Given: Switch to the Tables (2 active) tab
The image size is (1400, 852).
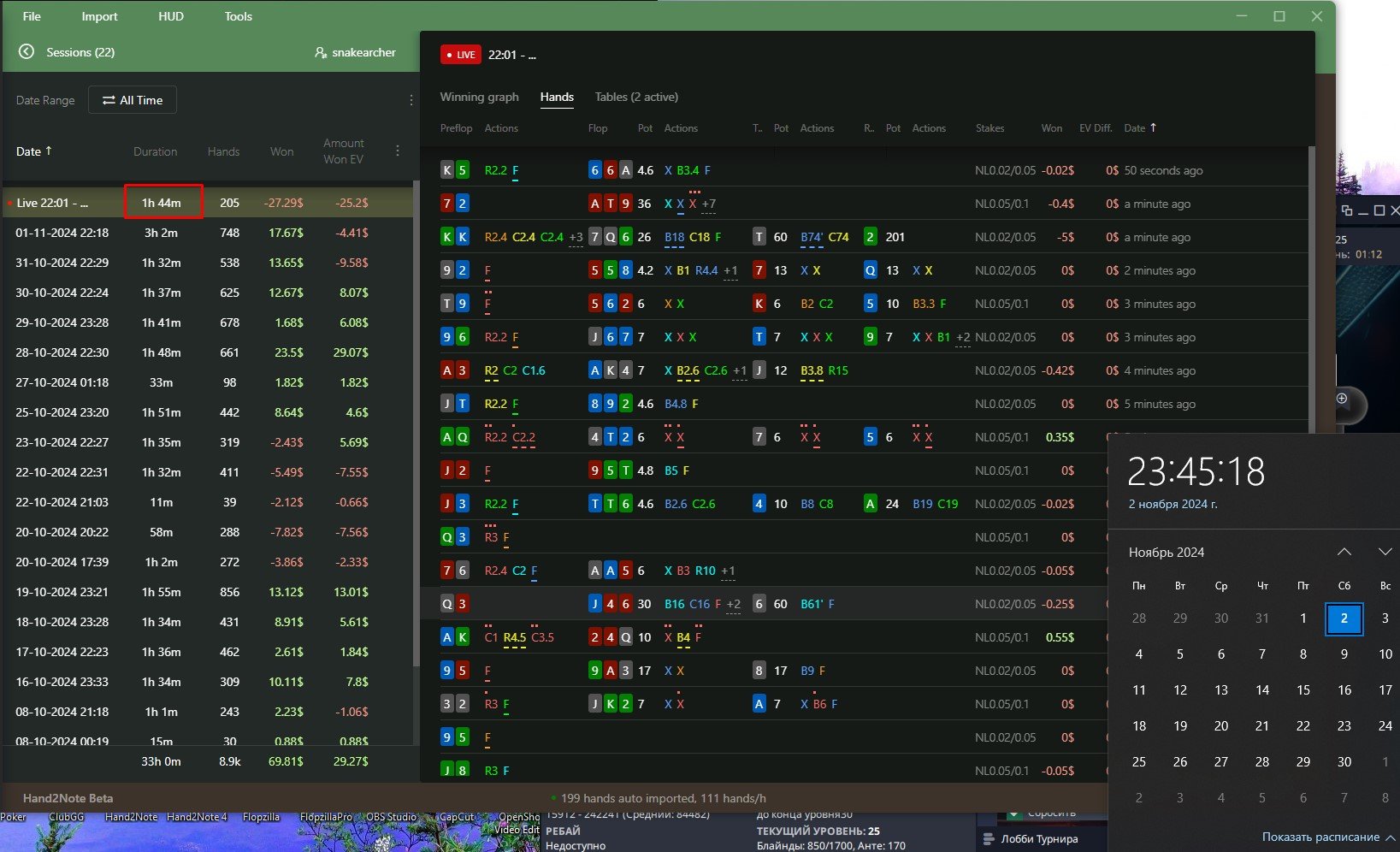Looking at the screenshot, I should [637, 97].
